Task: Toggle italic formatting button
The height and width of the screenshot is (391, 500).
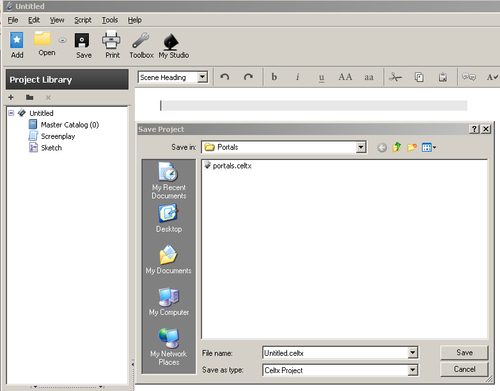Action: pos(297,77)
